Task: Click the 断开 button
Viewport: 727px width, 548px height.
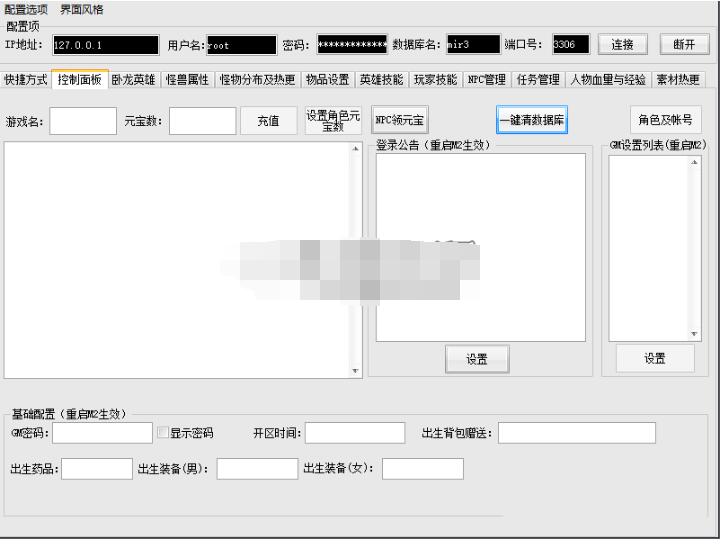Action: point(684,45)
